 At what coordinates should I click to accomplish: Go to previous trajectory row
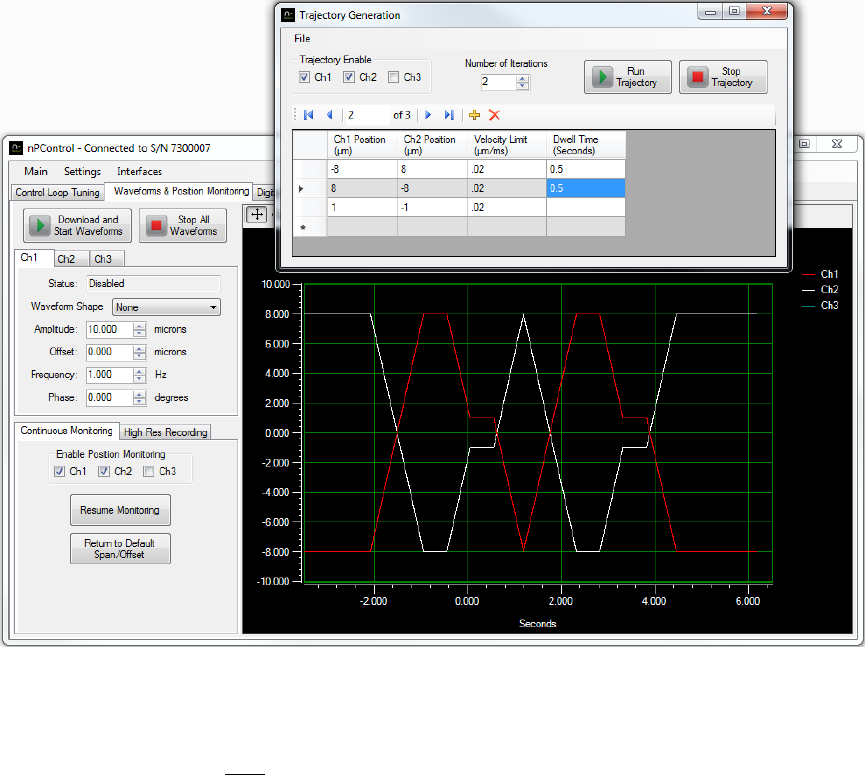pos(329,115)
